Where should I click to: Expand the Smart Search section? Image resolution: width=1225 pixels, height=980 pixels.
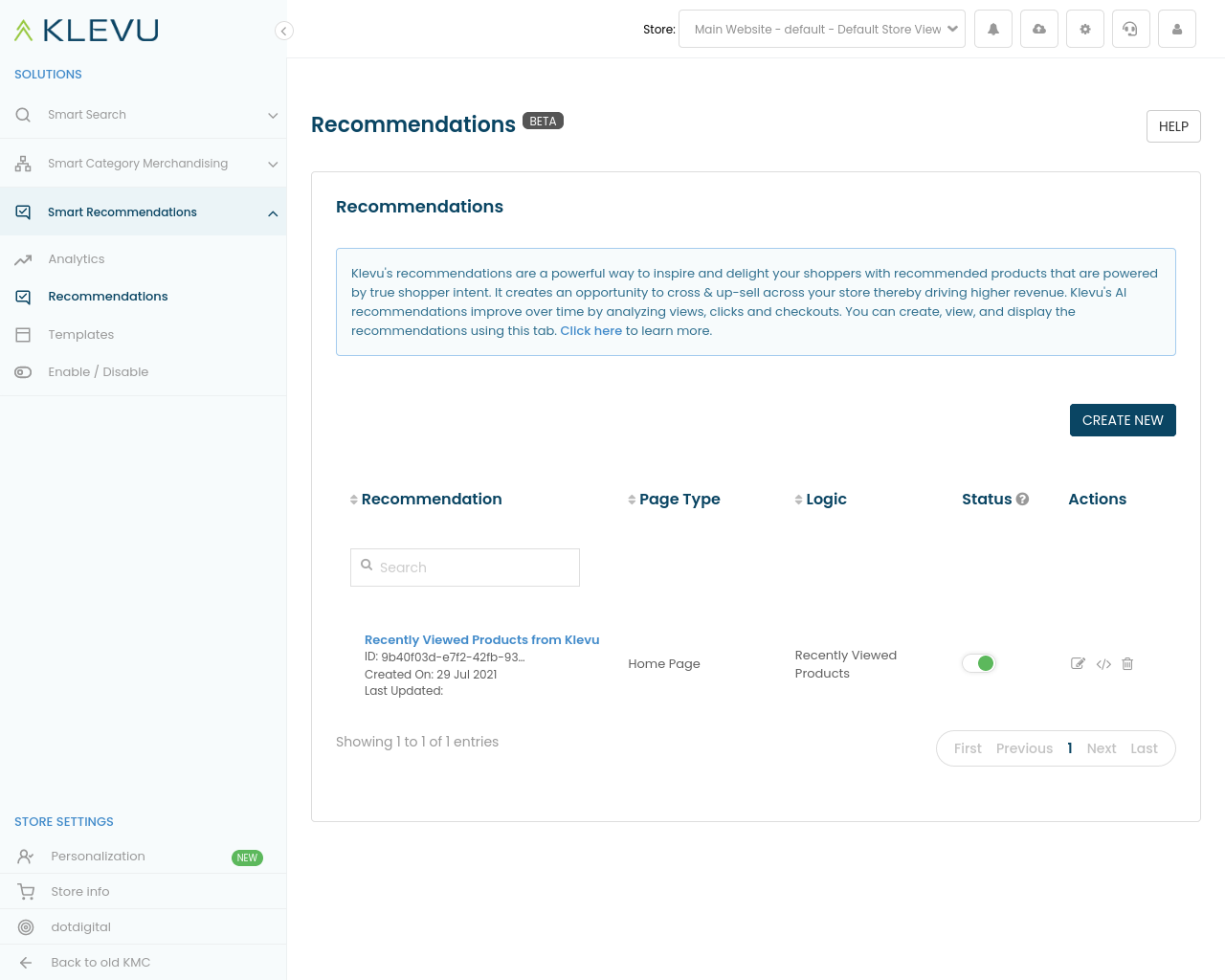coord(143,115)
